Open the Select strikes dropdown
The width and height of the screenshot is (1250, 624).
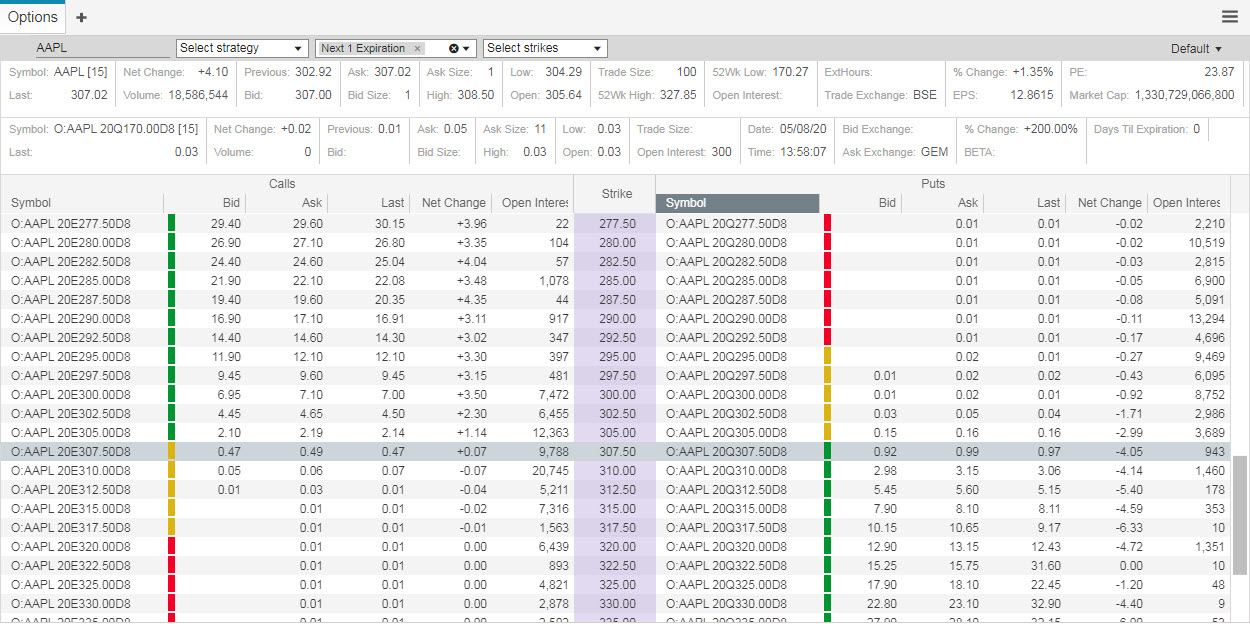[544, 47]
